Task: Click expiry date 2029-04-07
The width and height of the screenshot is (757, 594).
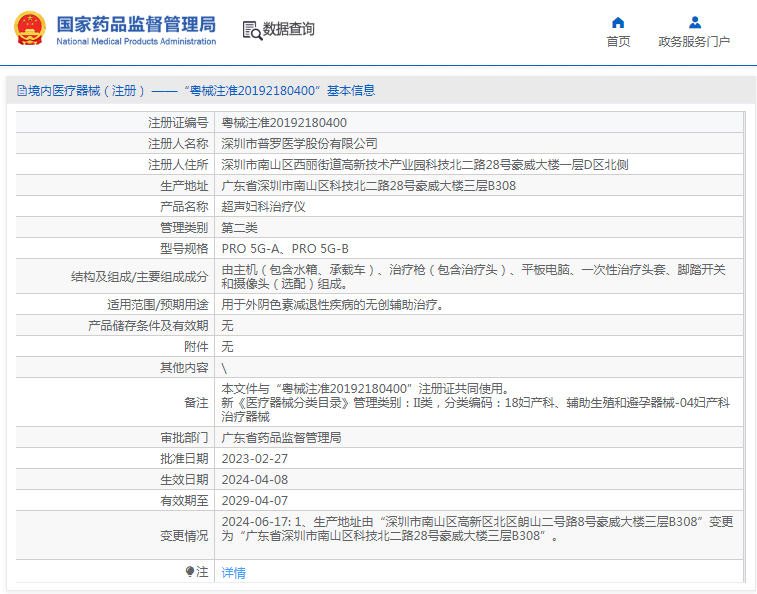Action: pyautogui.click(x=254, y=501)
